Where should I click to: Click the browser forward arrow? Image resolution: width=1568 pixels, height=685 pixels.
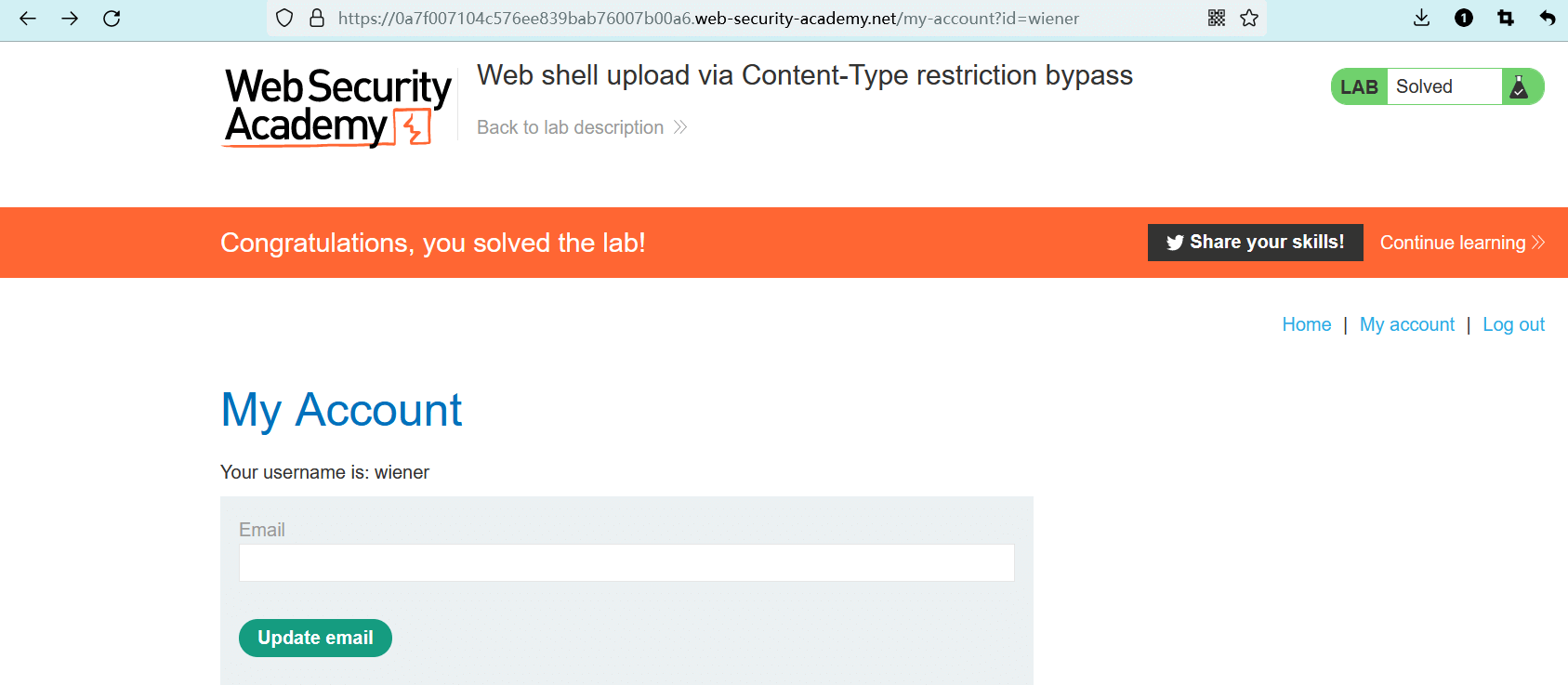tap(70, 19)
